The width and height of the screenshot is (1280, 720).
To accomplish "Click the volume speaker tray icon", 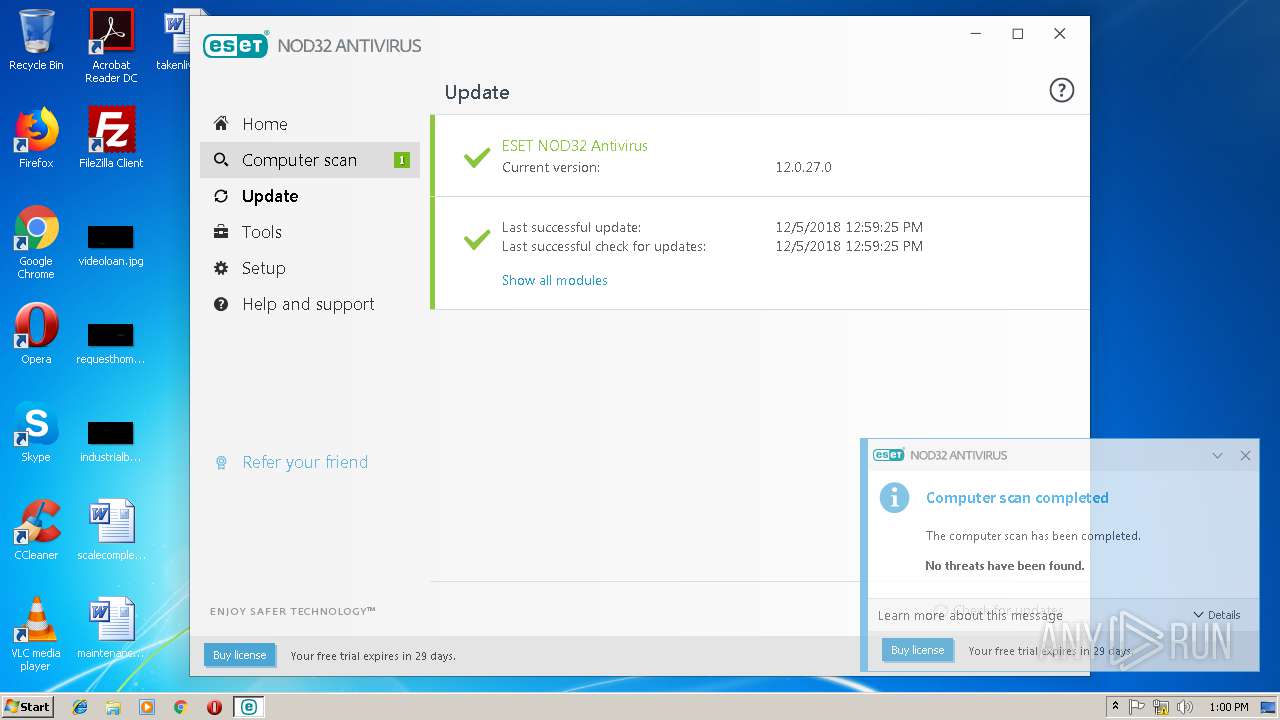I will pyautogui.click(x=1185, y=707).
